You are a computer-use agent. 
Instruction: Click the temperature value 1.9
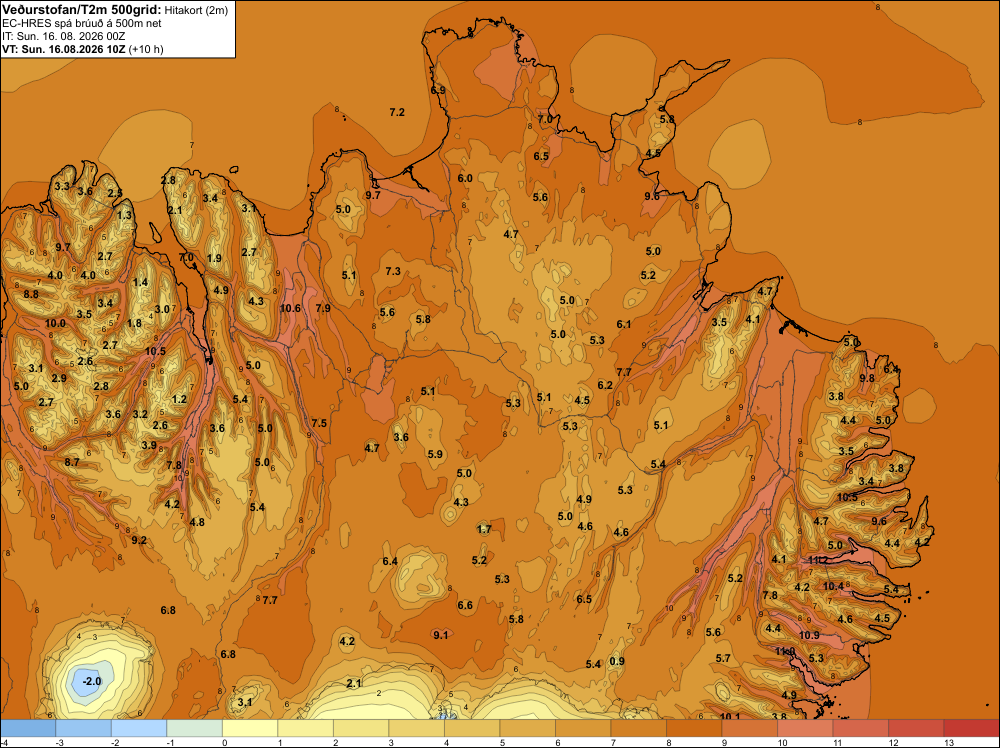(x=214, y=259)
